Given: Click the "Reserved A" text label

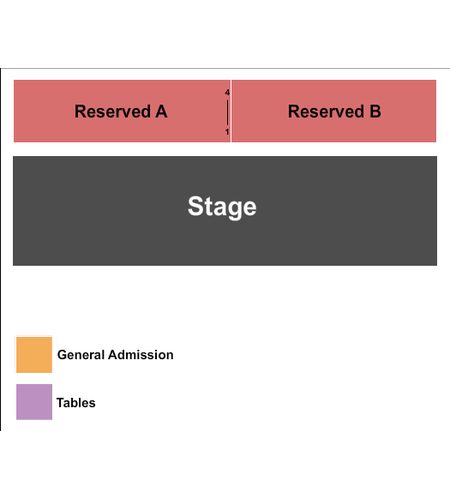Looking at the screenshot, I should coord(121,111).
